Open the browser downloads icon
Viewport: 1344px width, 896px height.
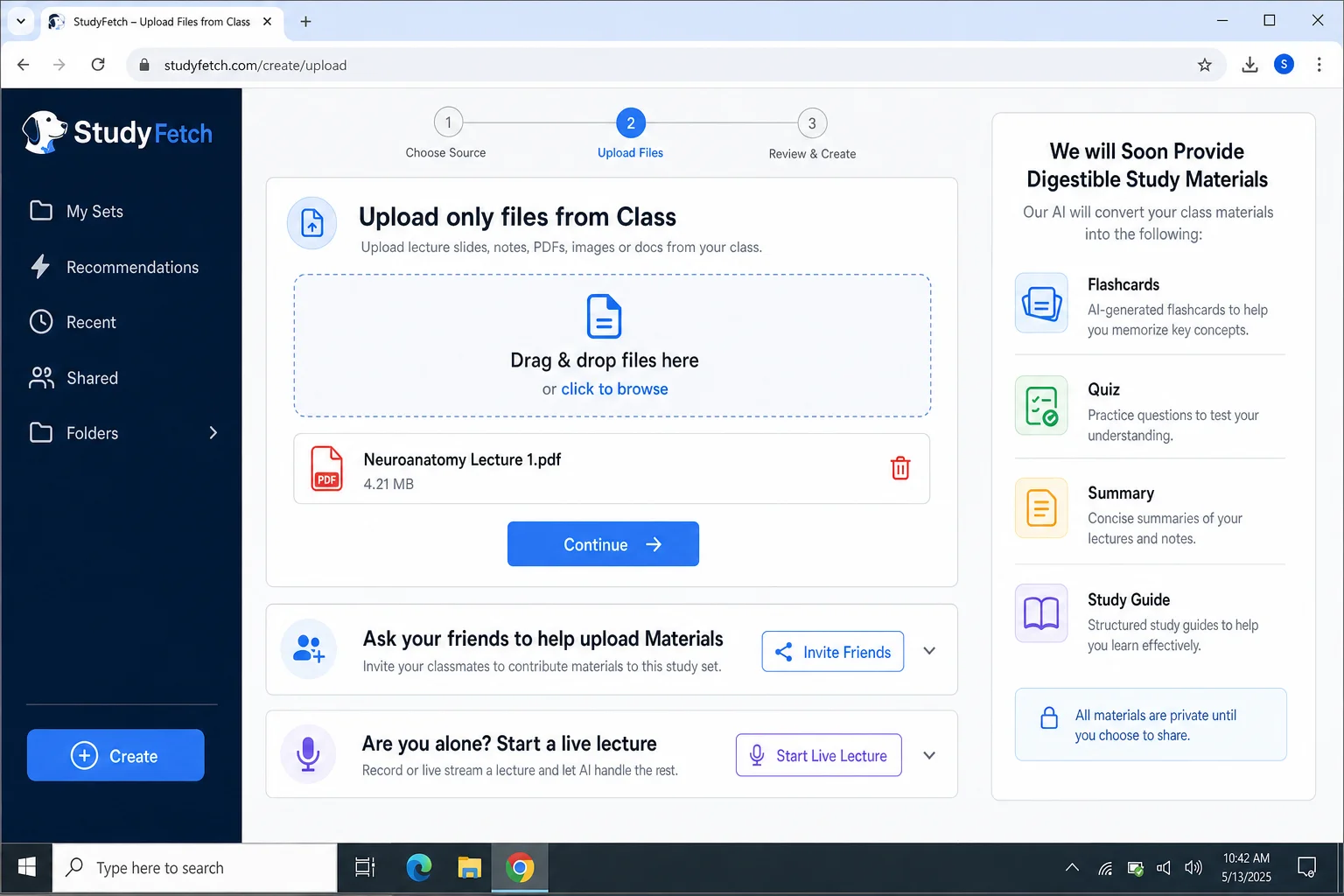click(1249, 65)
